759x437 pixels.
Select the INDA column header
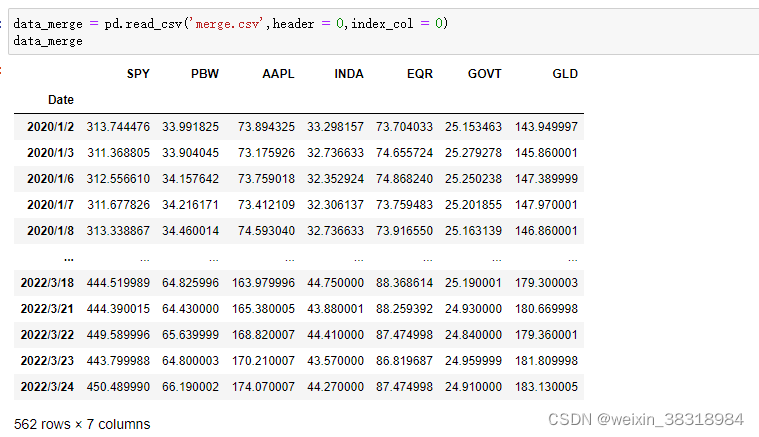point(349,74)
